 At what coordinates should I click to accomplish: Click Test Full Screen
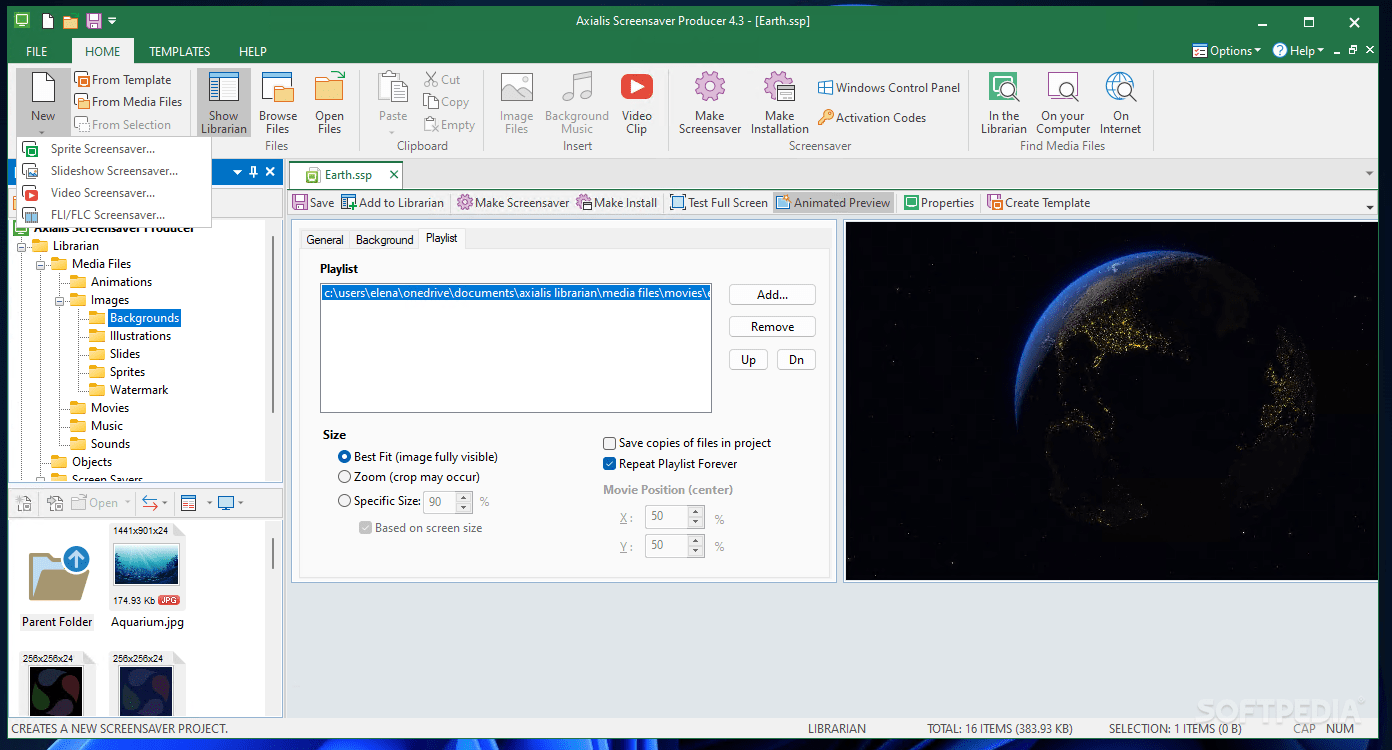[719, 203]
